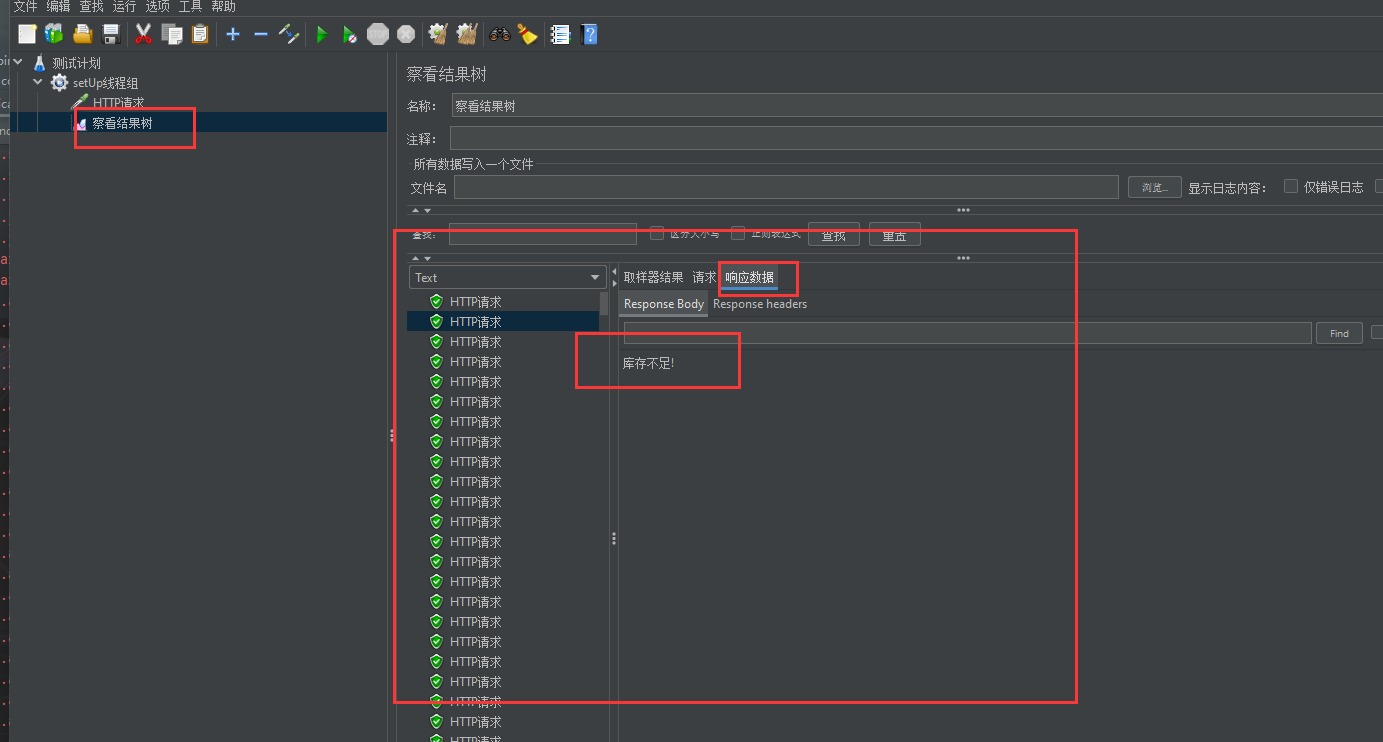Open the function helper dialog icon

tap(561, 35)
